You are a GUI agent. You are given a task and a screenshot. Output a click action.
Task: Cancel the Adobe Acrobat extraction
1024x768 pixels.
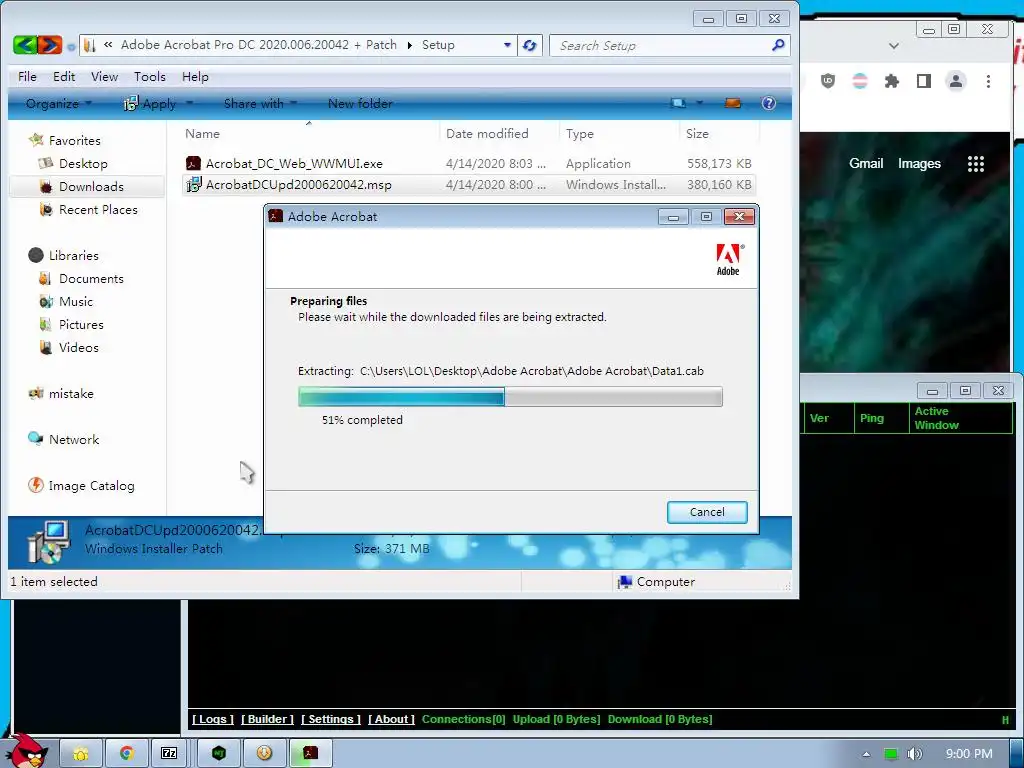[x=707, y=512]
